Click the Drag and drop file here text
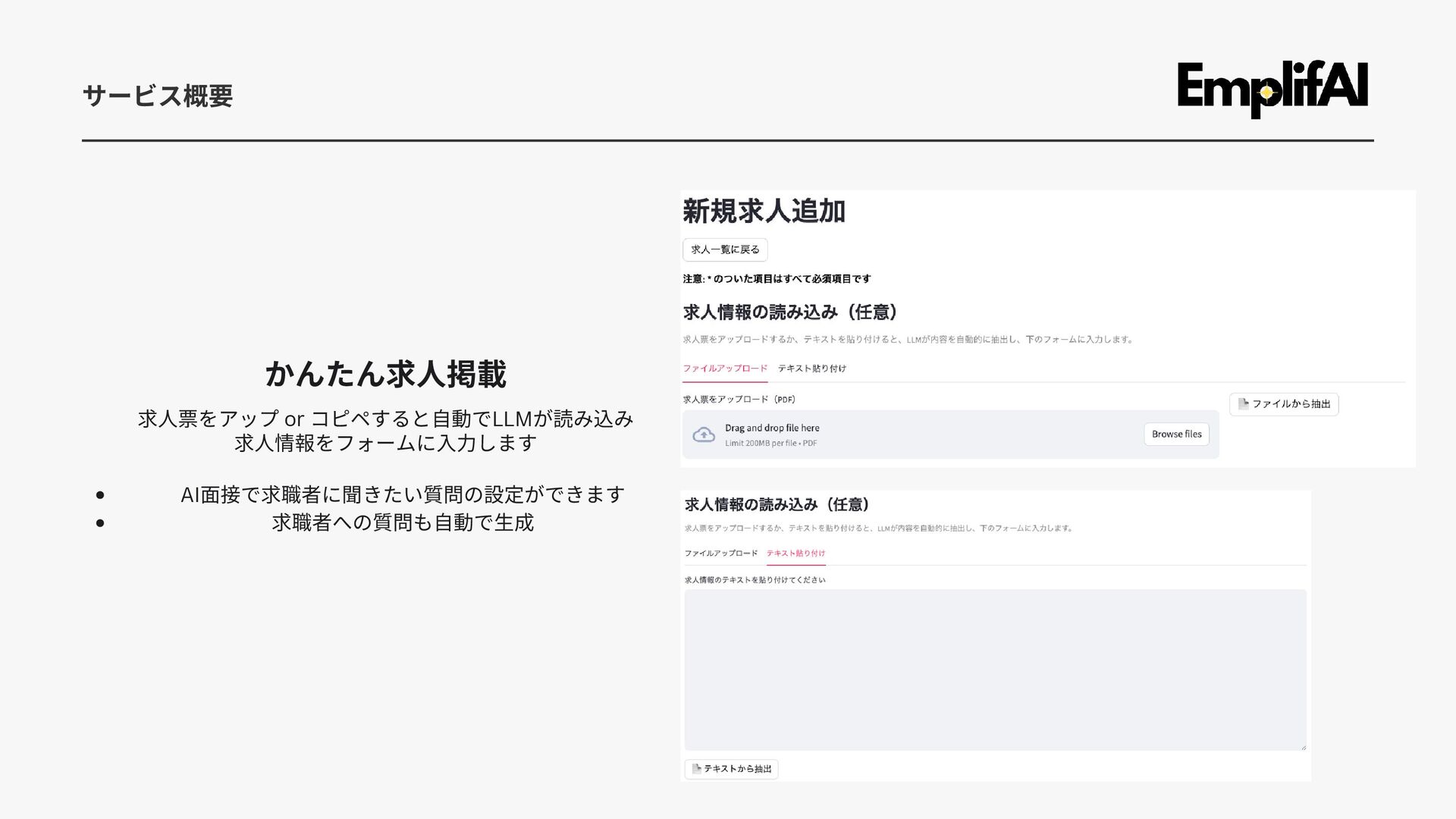1456x819 pixels. (772, 428)
